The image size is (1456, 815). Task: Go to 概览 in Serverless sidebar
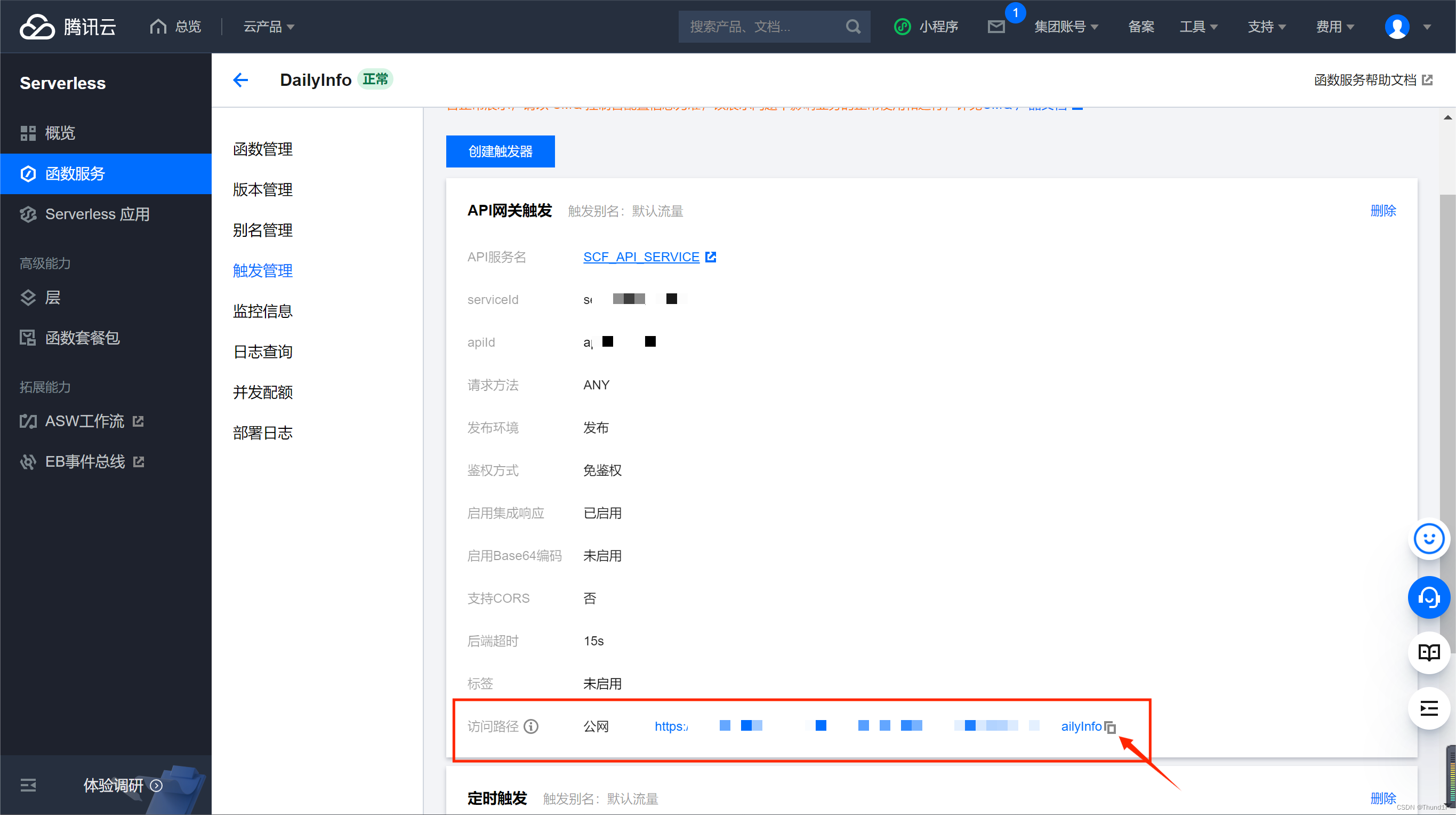(x=106, y=133)
